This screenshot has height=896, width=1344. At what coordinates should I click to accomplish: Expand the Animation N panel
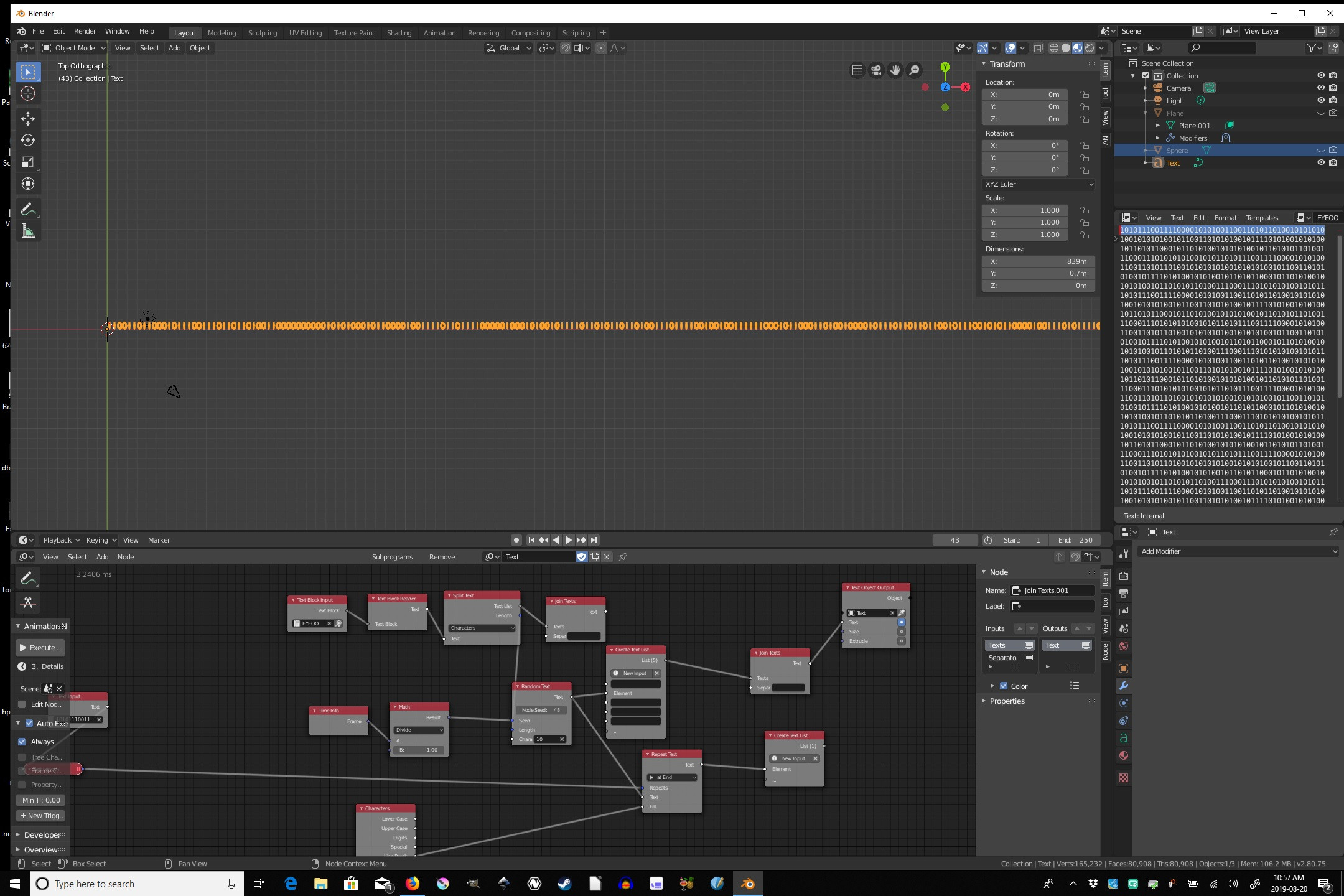click(x=19, y=625)
